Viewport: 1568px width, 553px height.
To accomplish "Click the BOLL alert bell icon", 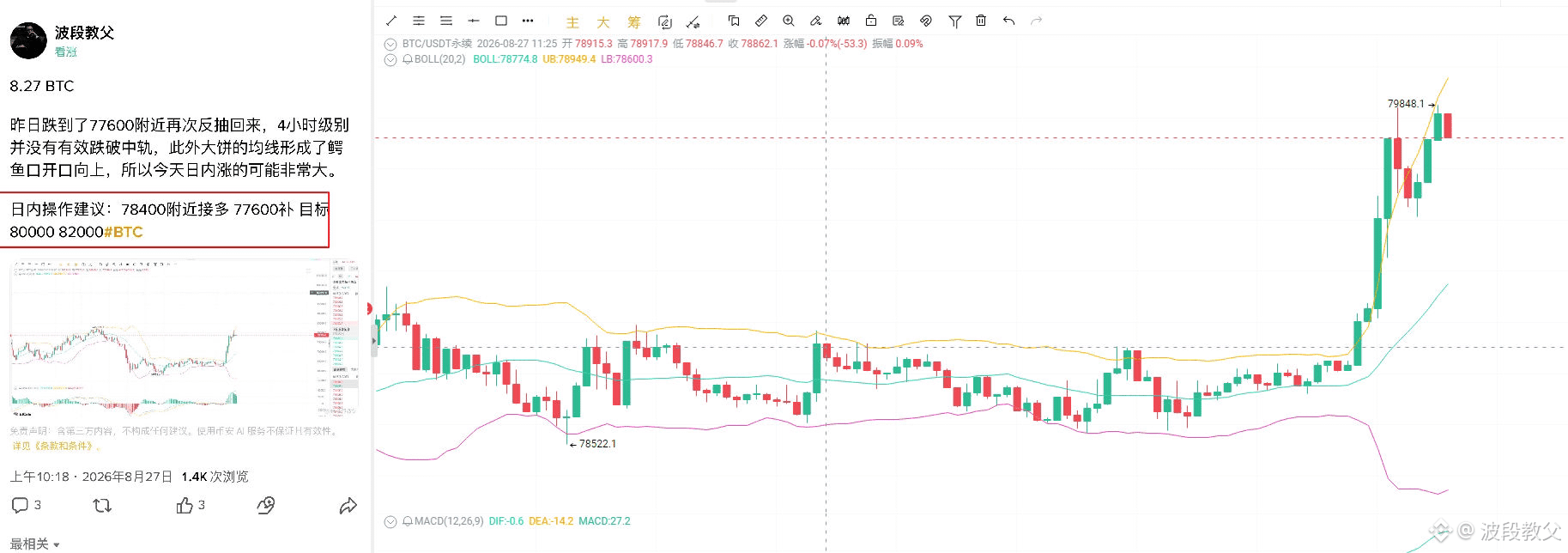I will (408, 60).
